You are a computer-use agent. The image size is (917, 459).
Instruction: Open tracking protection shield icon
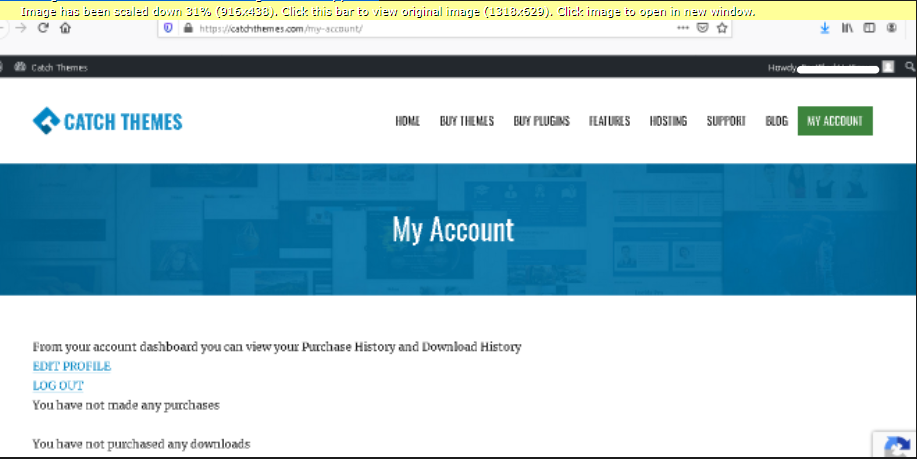(x=168, y=28)
